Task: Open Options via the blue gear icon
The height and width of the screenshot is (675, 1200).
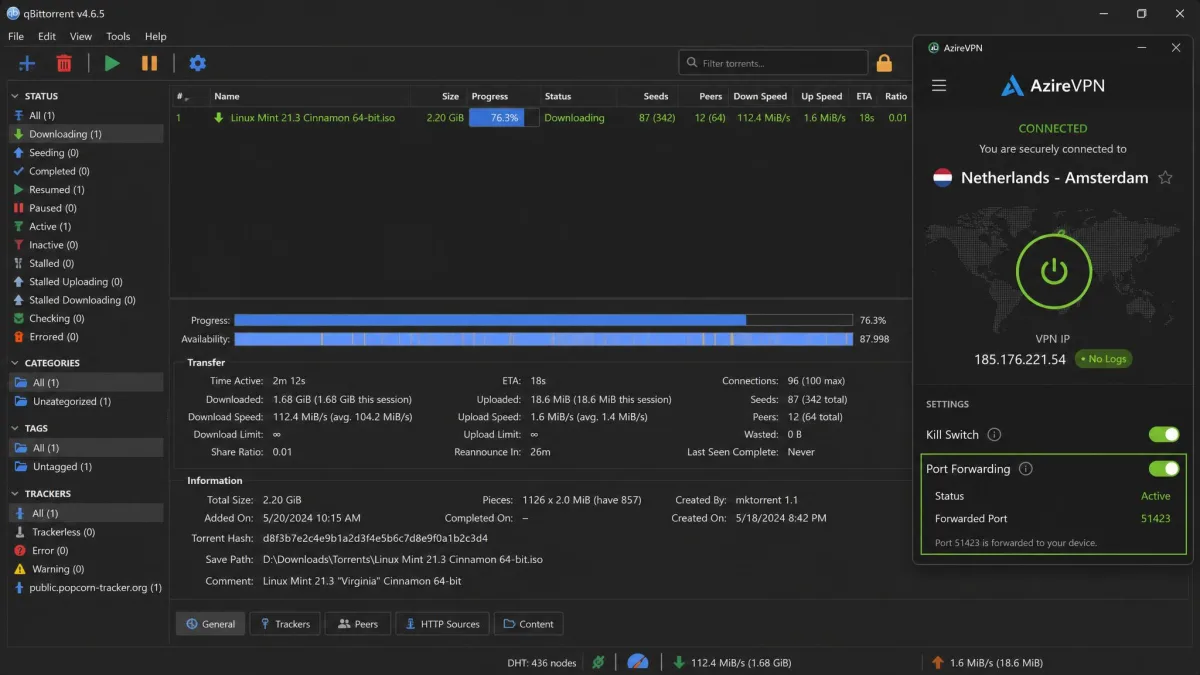Action: (x=198, y=63)
